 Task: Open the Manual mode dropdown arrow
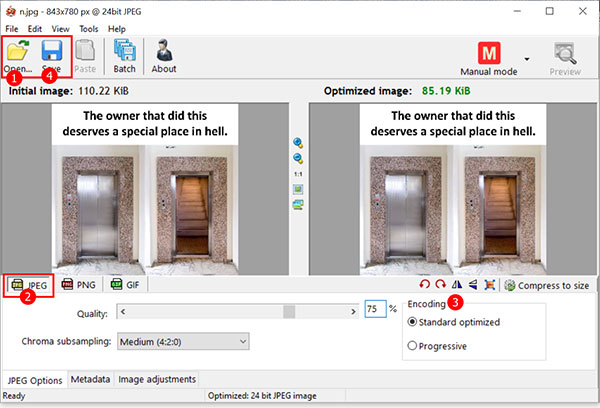[527, 59]
